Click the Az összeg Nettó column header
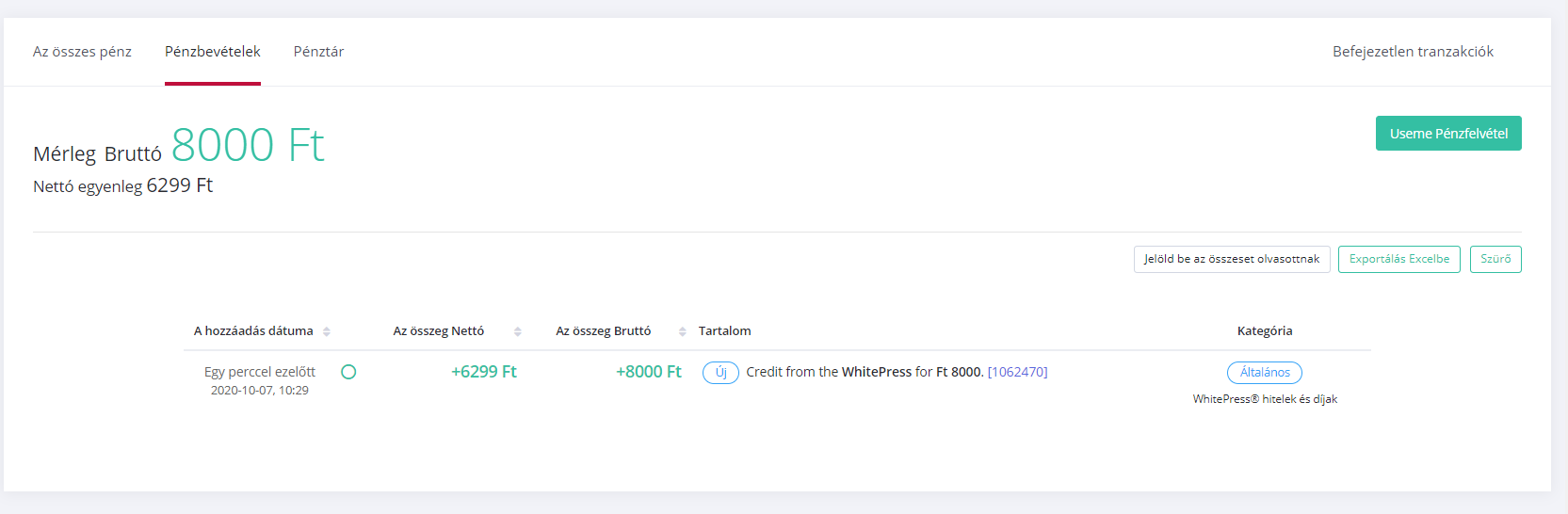Viewport: 1568px width, 514px height. pos(439,331)
